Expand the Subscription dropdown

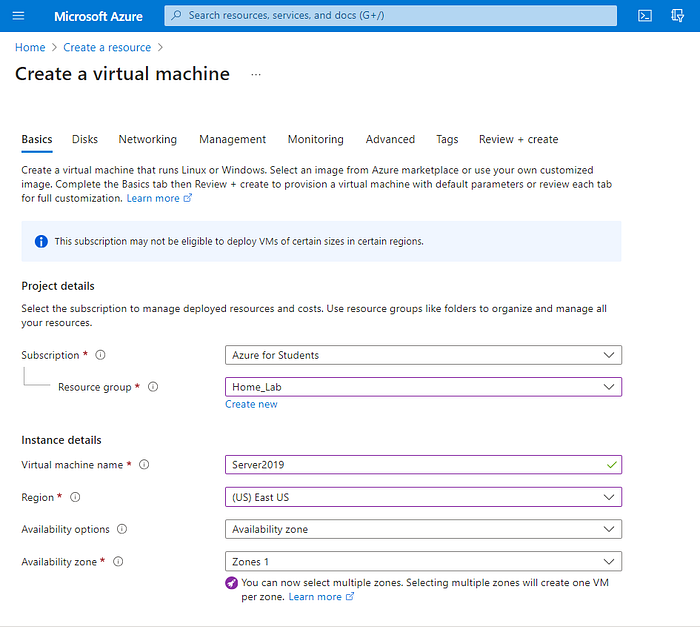423,355
